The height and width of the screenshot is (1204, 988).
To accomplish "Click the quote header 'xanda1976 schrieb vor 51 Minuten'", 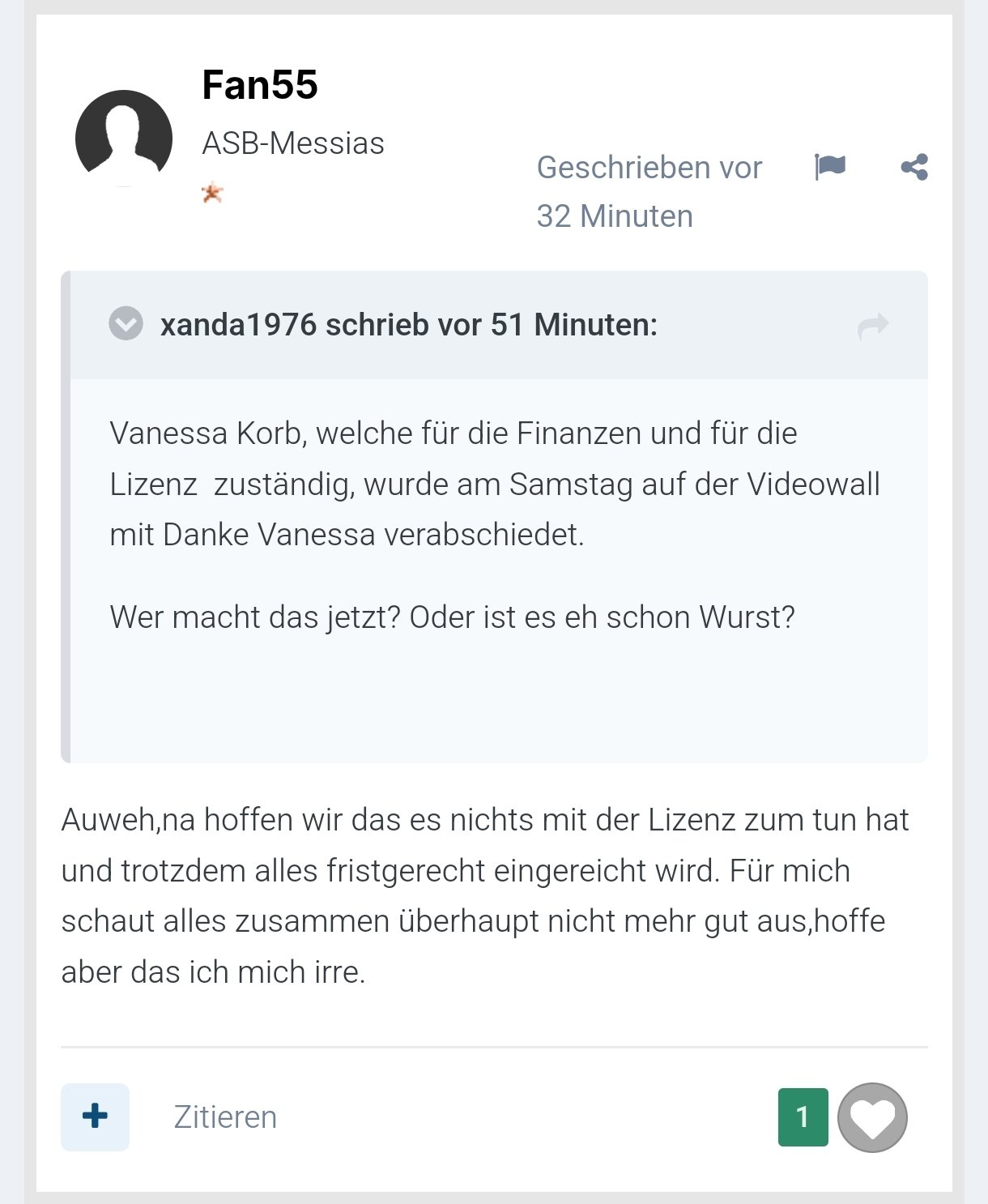I will (x=409, y=325).
